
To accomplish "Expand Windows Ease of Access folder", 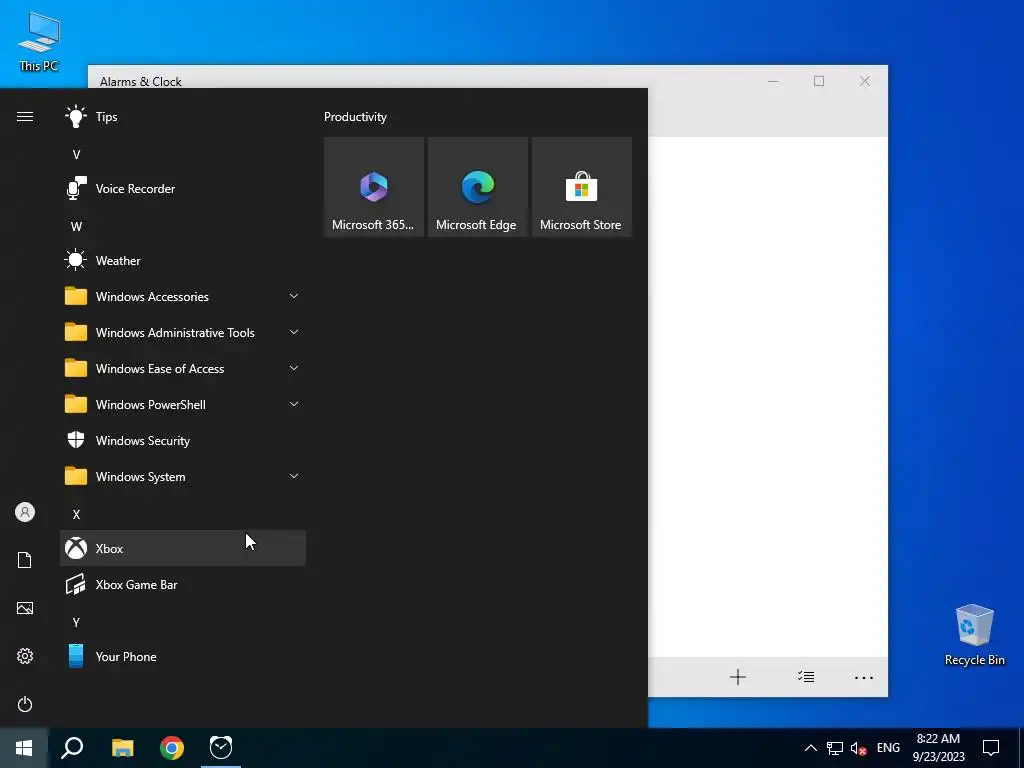I will (x=183, y=368).
